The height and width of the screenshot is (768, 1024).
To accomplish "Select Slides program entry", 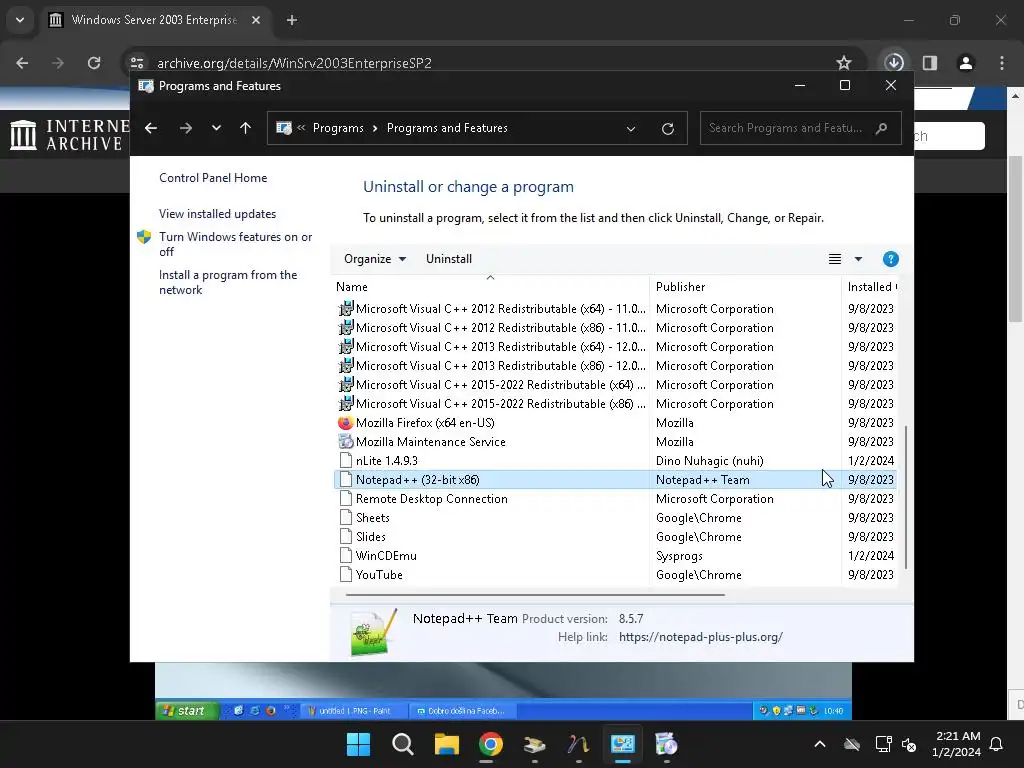I will (x=615, y=536).
